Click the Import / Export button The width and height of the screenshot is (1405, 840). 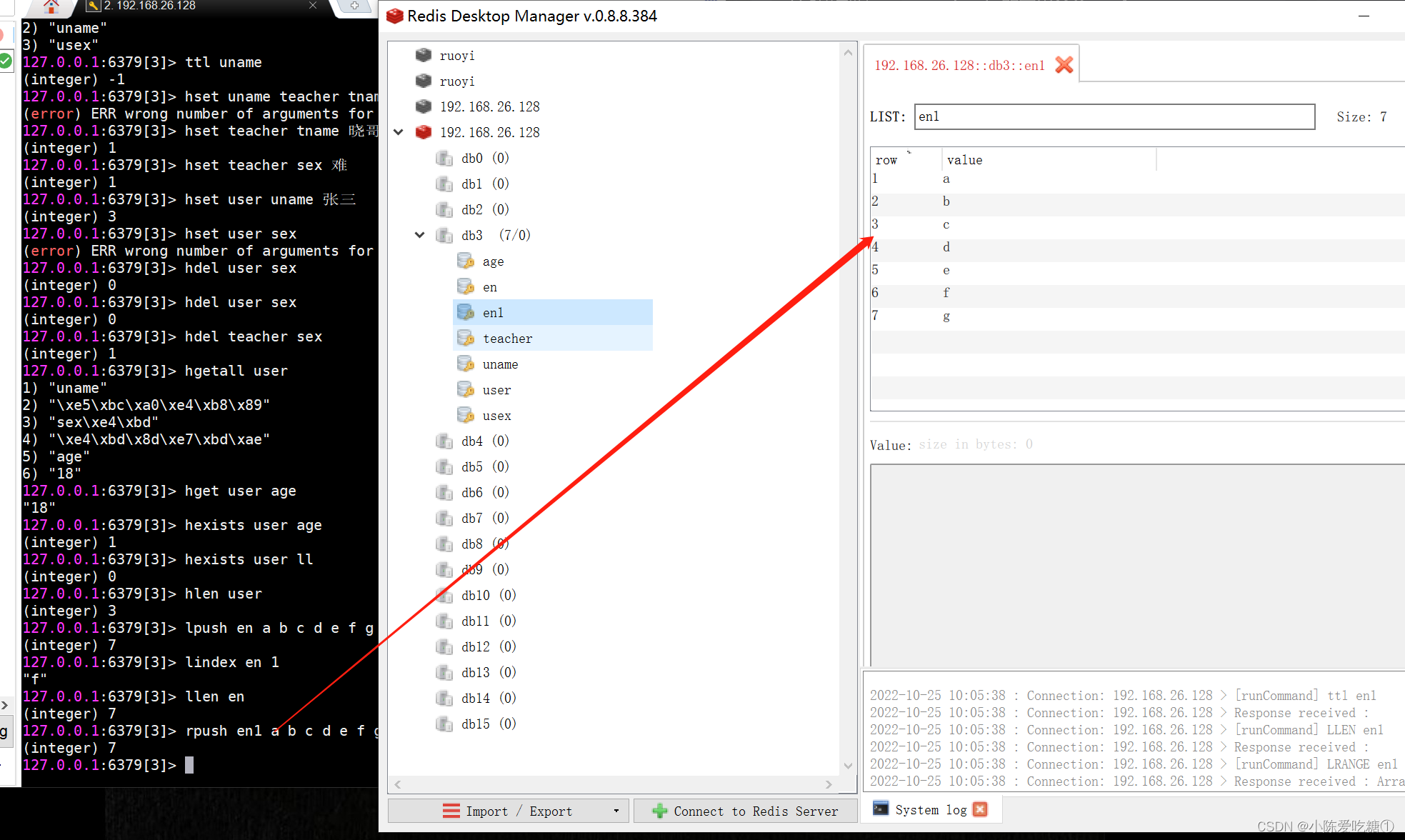tap(519, 811)
